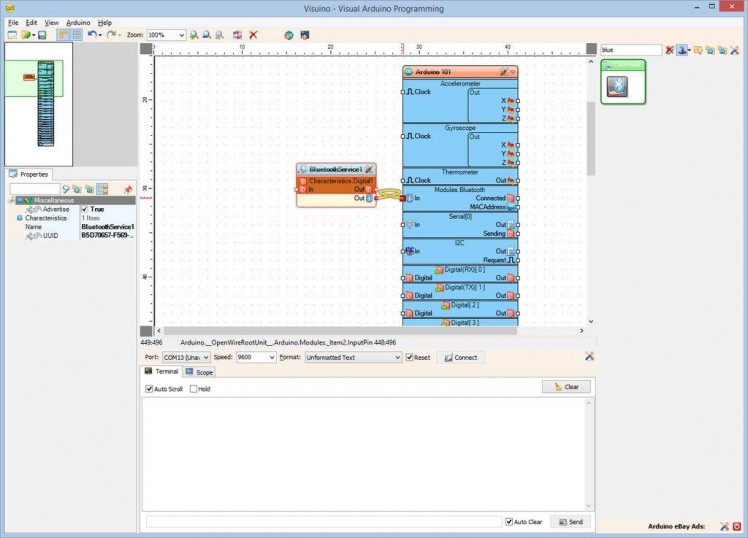
Task: Click the Zoom In magnifier icon
Action: pos(194,35)
